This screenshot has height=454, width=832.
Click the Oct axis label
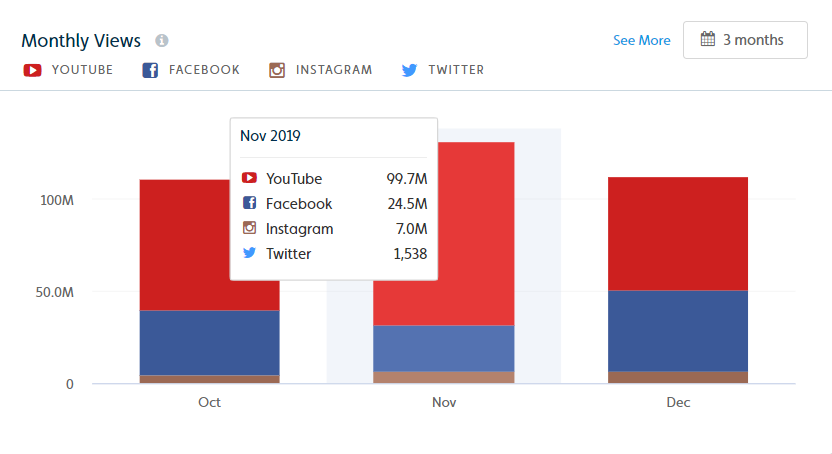tap(209, 402)
